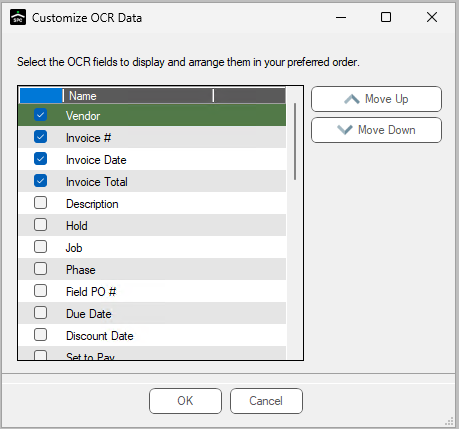Check the Job field checkbox
This screenshot has width=459, height=429.
pos(40,247)
